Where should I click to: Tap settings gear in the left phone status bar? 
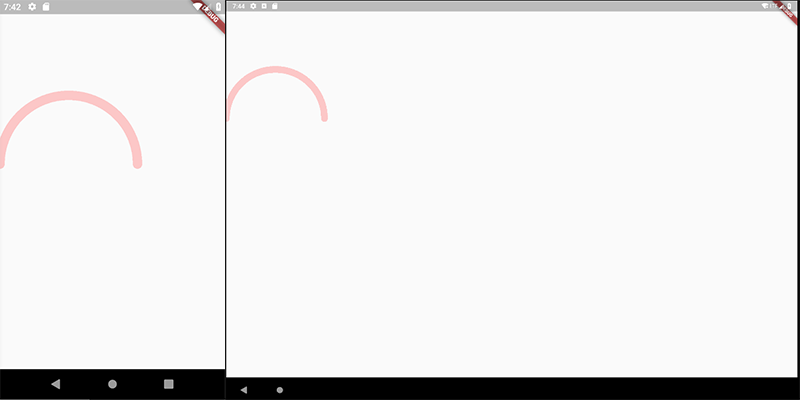tap(32, 7)
